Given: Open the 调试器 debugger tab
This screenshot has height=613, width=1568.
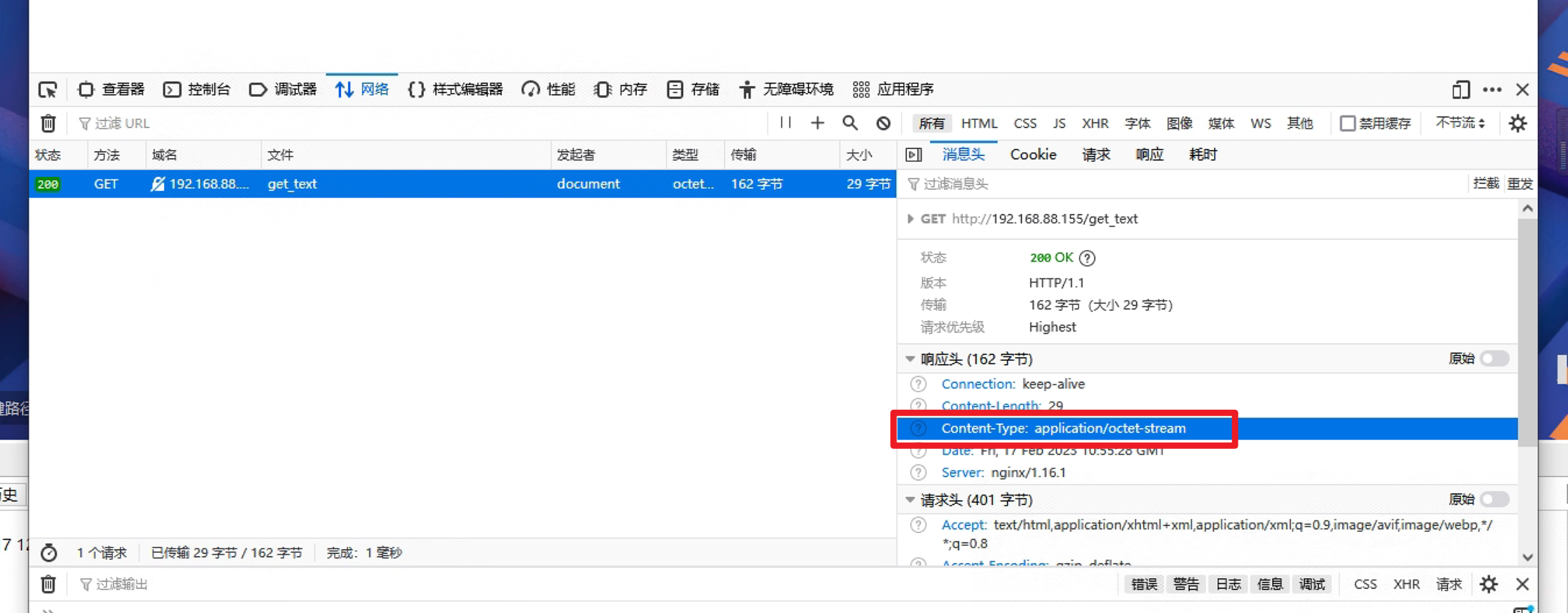Looking at the screenshot, I should [283, 89].
